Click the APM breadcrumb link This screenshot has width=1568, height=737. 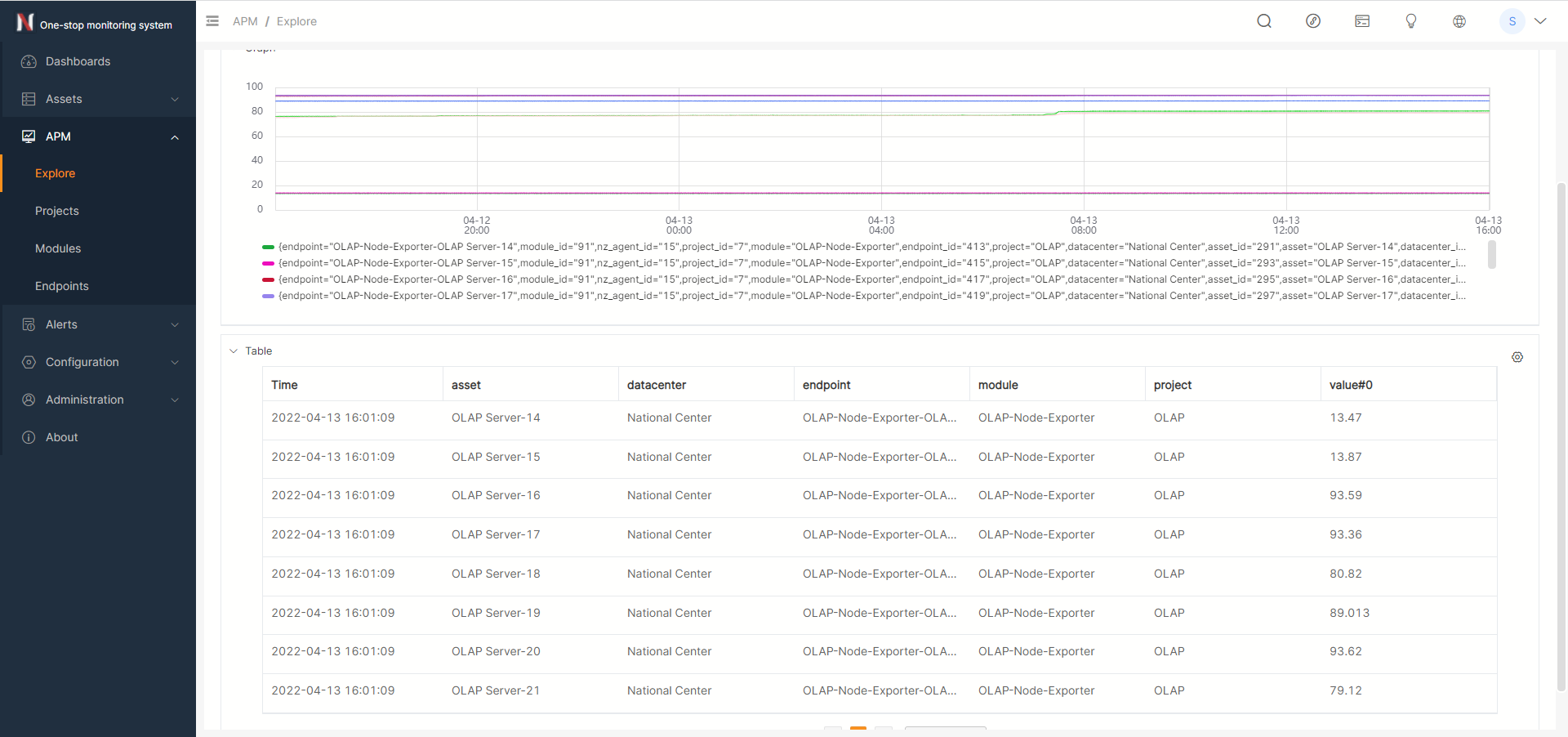click(x=245, y=21)
